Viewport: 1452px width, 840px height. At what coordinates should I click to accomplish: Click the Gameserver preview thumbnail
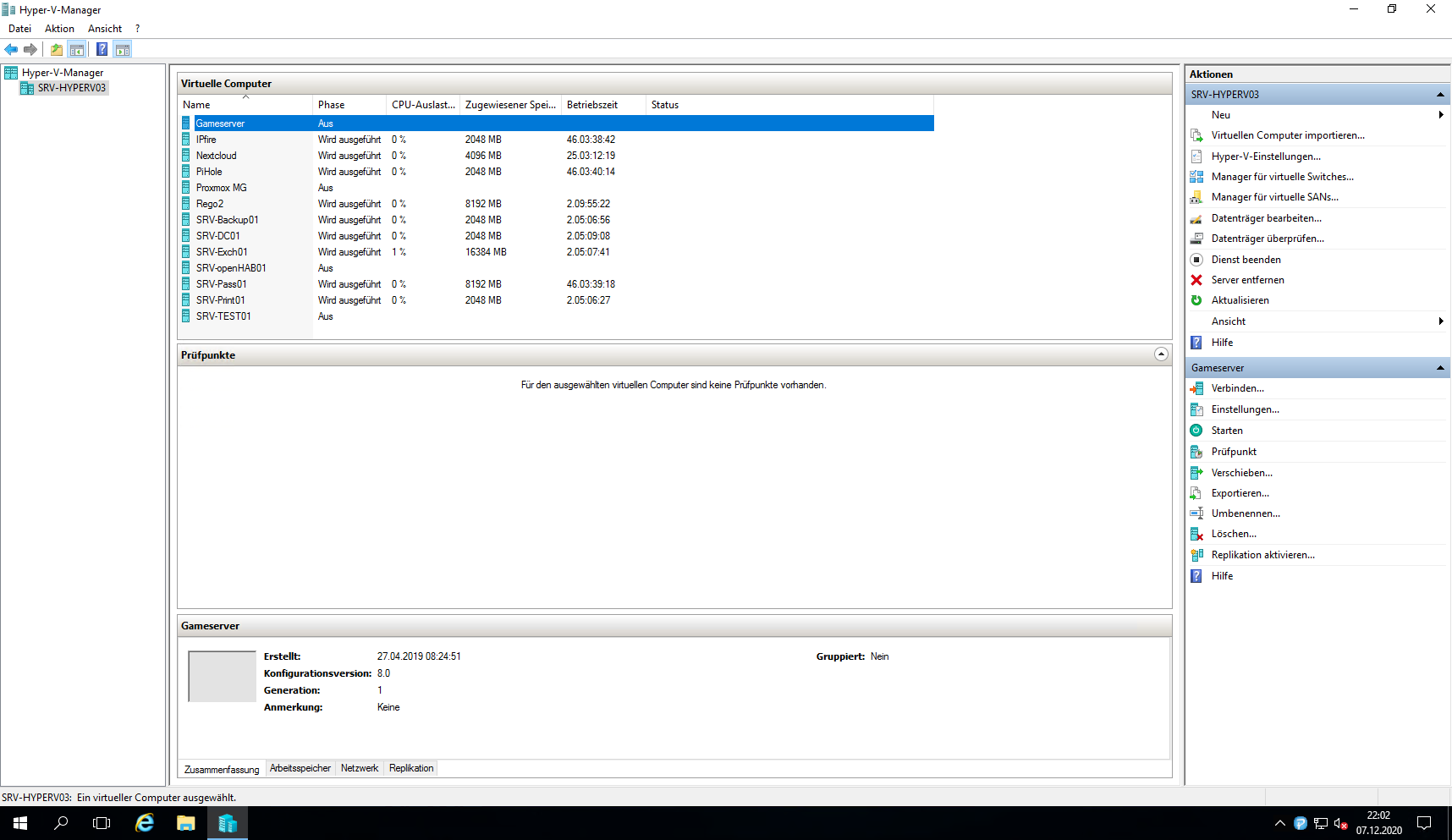222,676
